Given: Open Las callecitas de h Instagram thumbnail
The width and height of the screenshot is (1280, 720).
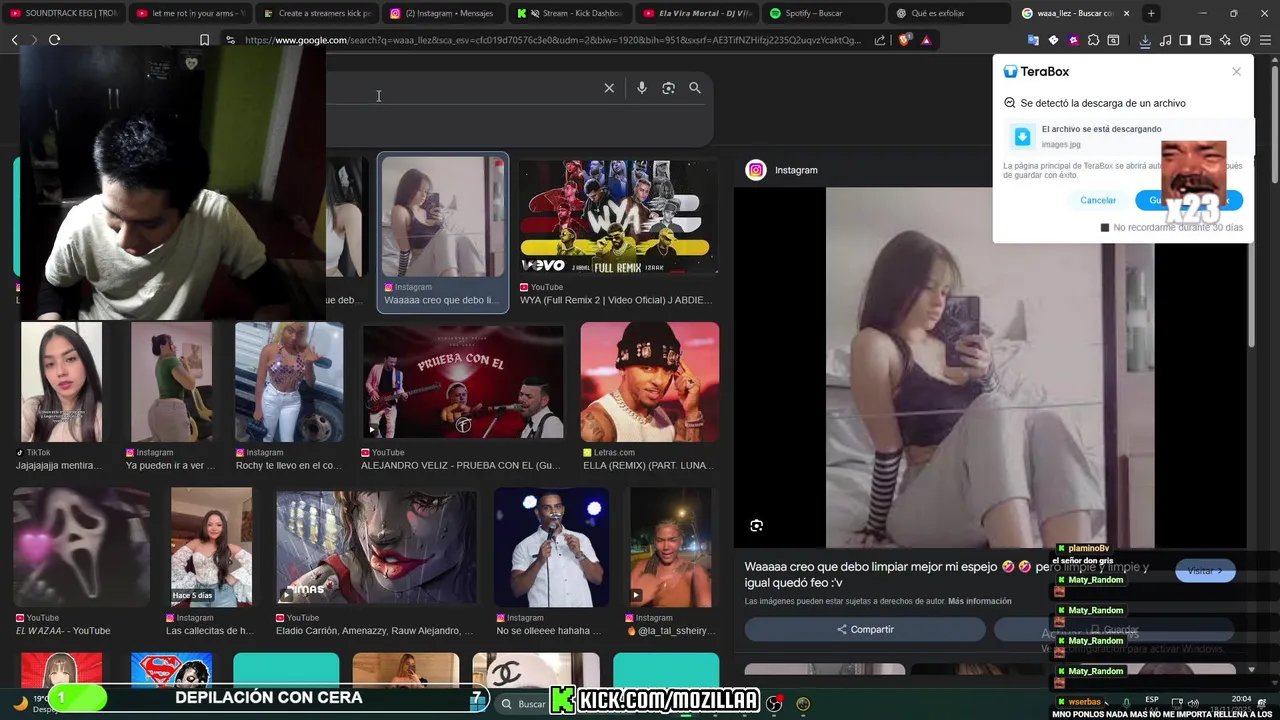Looking at the screenshot, I should coord(211,547).
